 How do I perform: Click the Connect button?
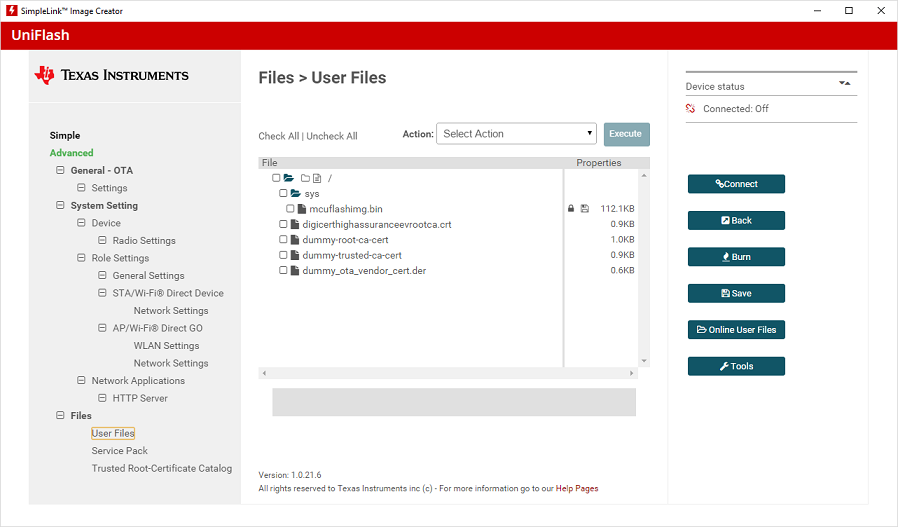(x=736, y=184)
